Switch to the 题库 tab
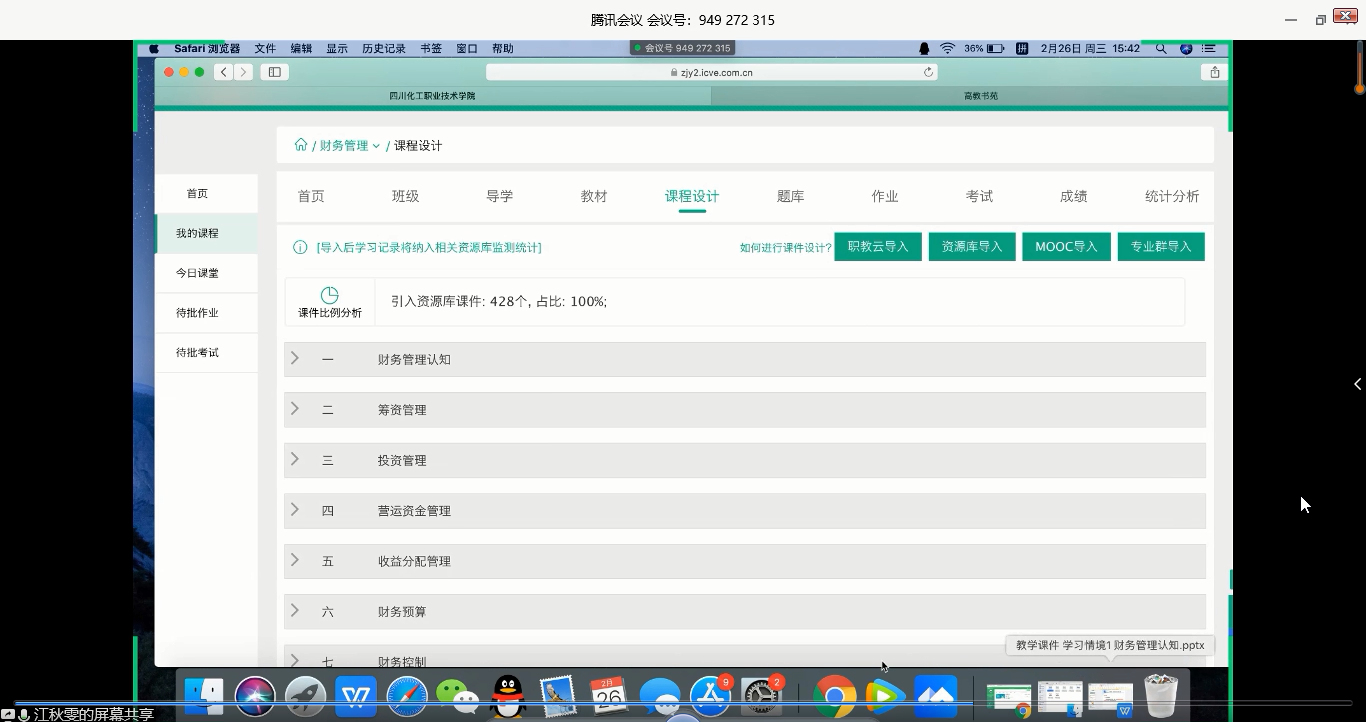1366x722 pixels. click(x=790, y=196)
